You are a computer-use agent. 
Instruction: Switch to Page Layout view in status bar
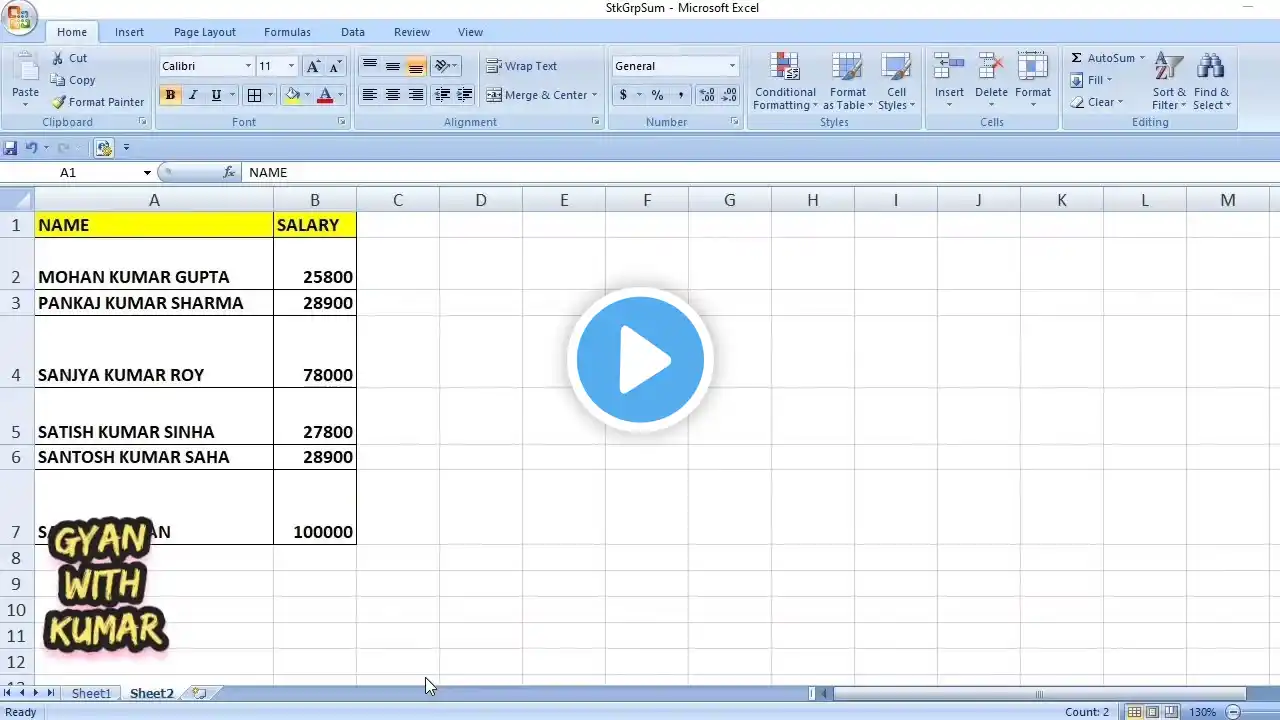(1152, 712)
